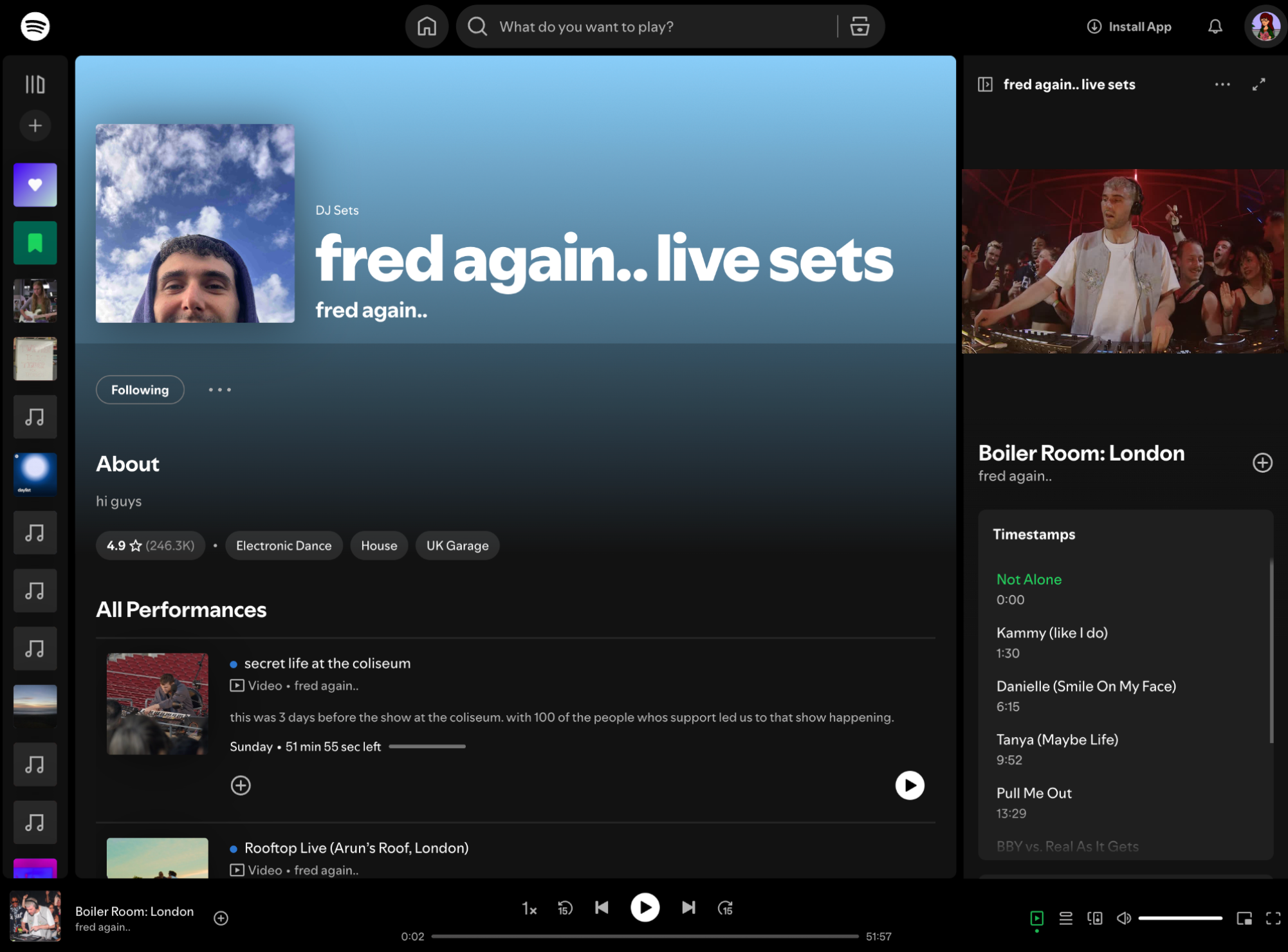Toggle the Now Playing view button
1288x952 pixels.
pos(1036,918)
